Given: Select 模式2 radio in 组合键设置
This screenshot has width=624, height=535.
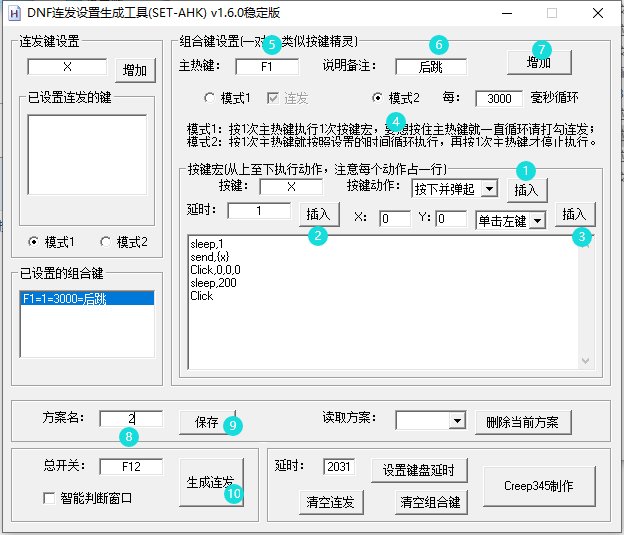Looking at the screenshot, I should (x=377, y=98).
